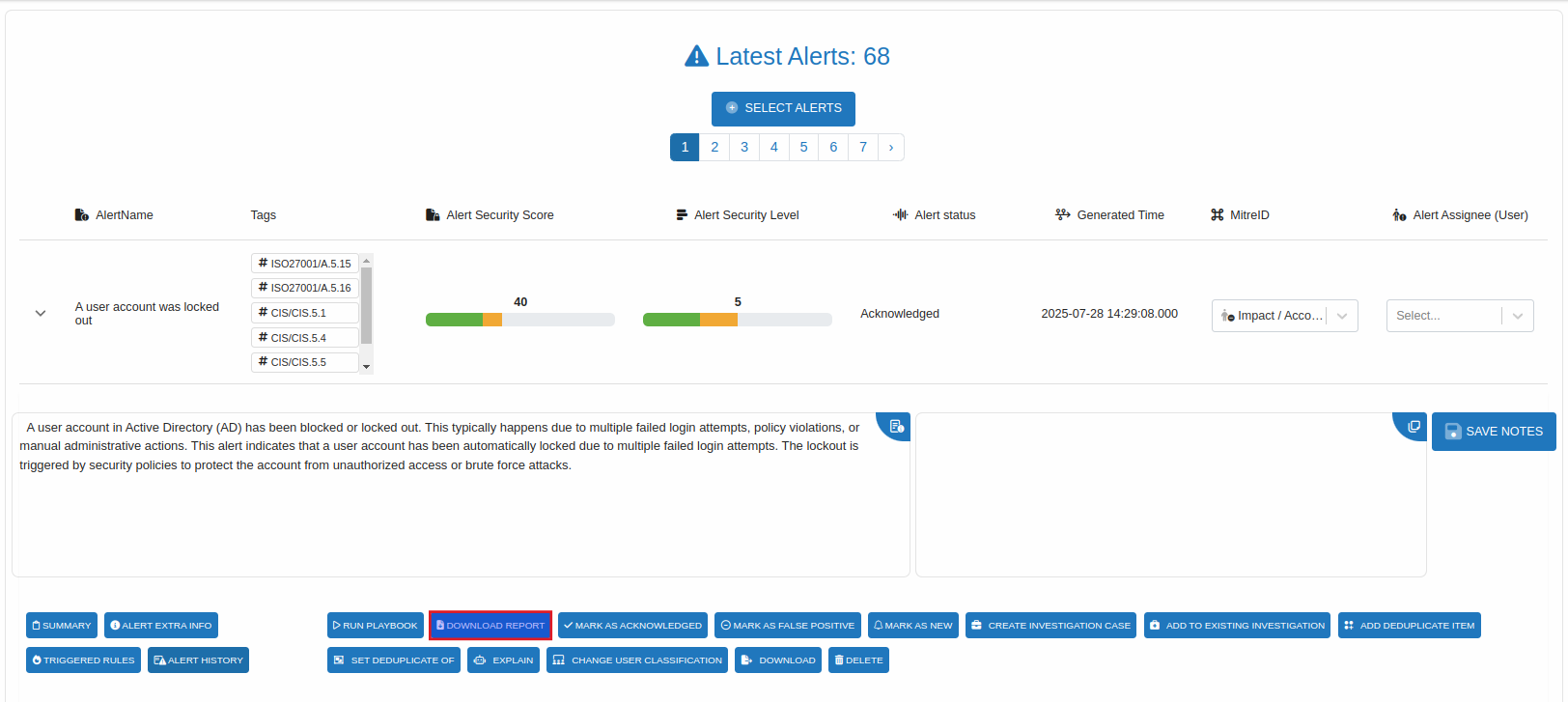Image resolution: width=1568 pixels, height=702 pixels.
Task: Open the MitreID Impact dropdown
Action: tap(1284, 316)
